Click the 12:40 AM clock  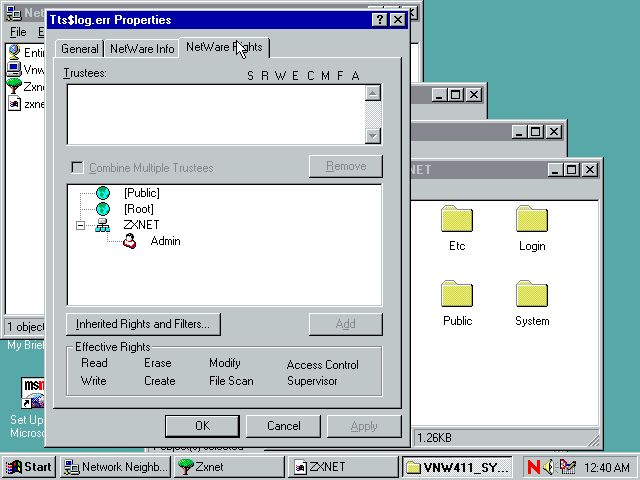[607, 467]
